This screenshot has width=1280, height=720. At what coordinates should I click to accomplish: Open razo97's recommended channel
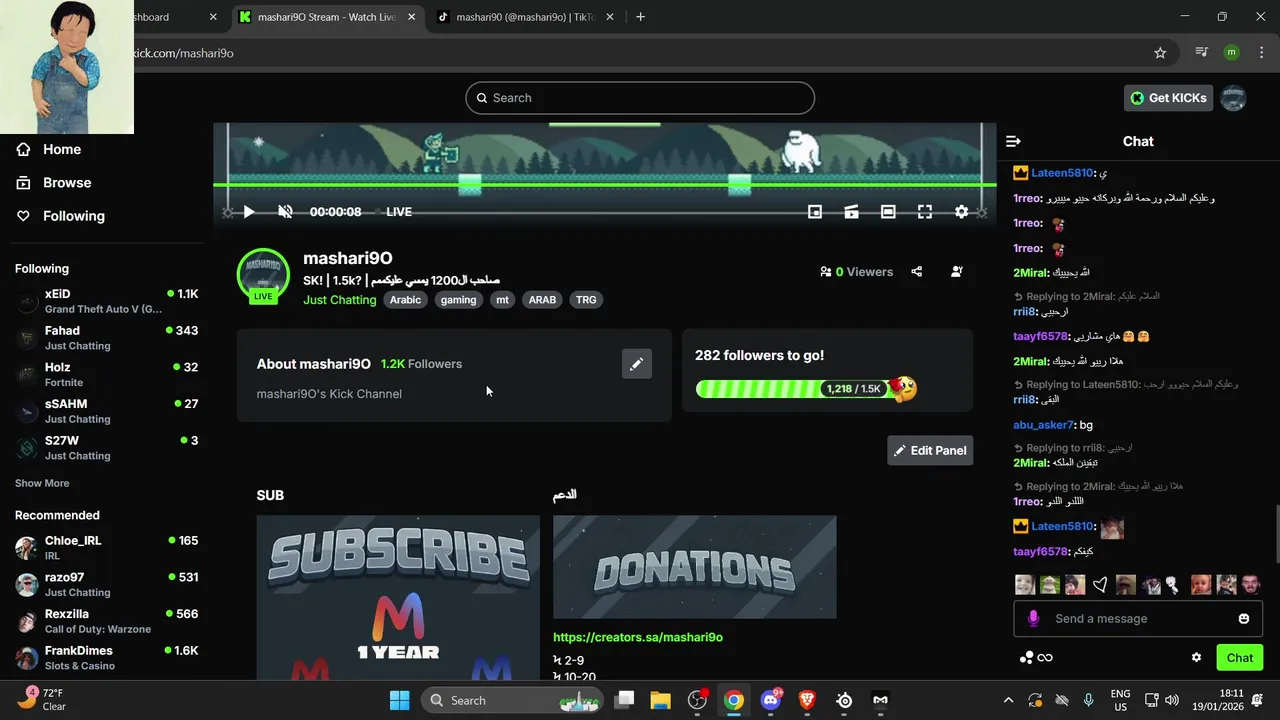pos(106,584)
